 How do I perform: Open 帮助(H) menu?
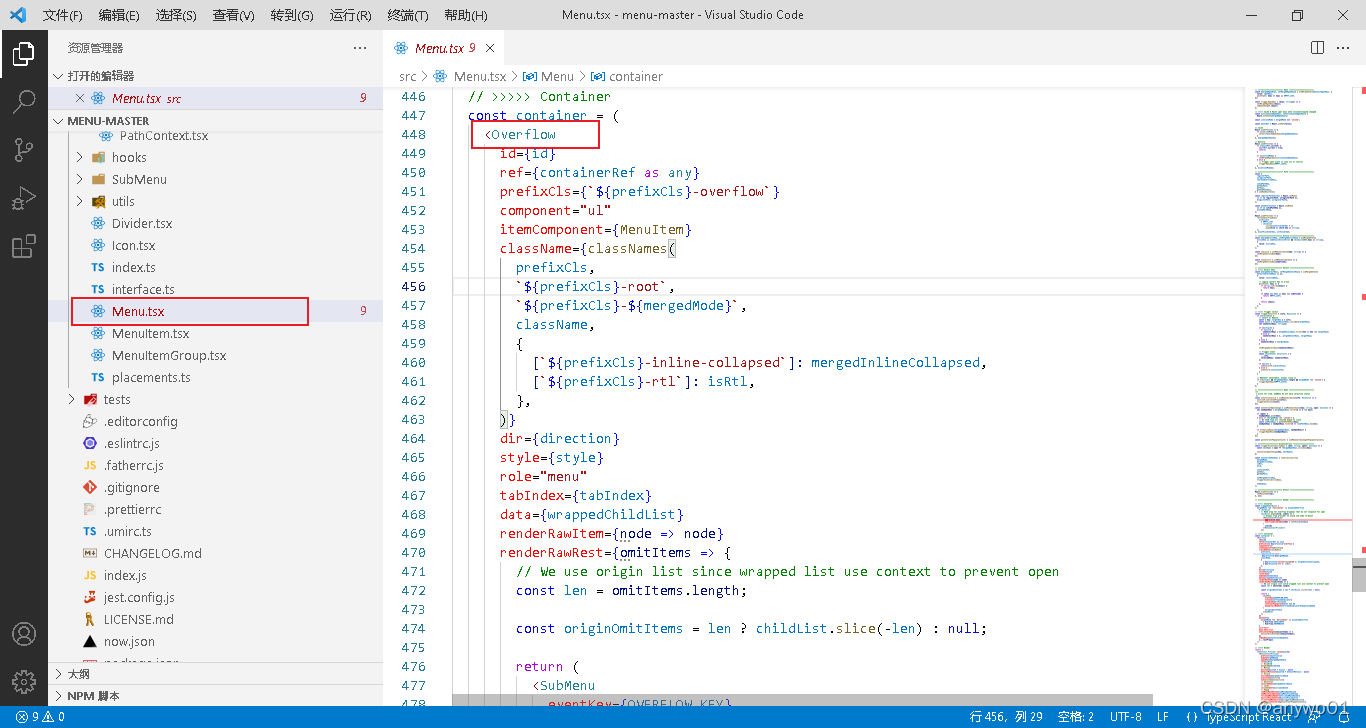[x=466, y=15]
